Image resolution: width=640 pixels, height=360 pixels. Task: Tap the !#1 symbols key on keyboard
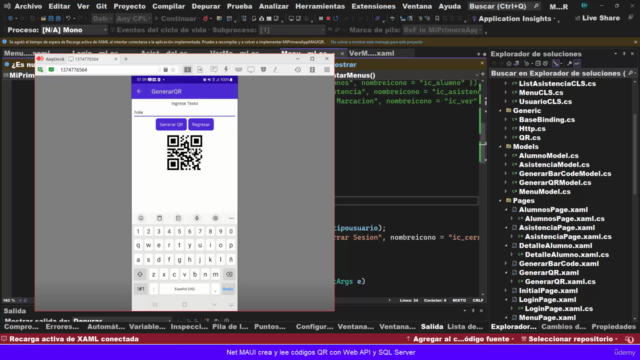141,289
